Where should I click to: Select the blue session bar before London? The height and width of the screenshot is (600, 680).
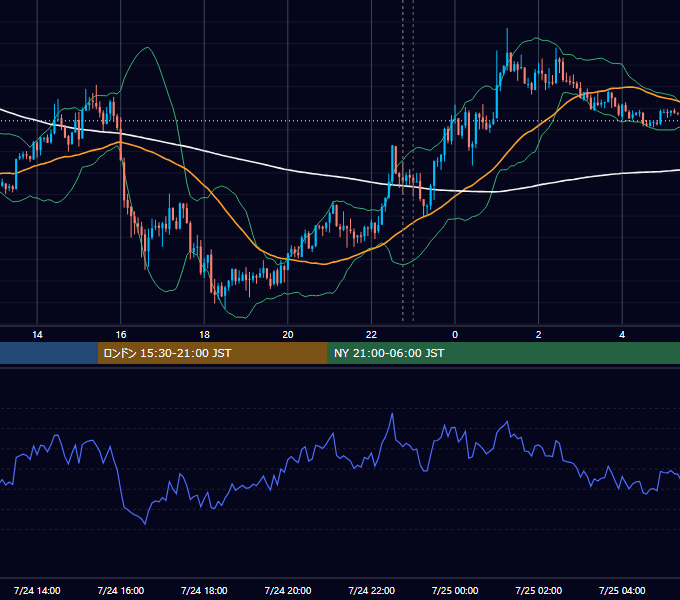click(x=49, y=353)
